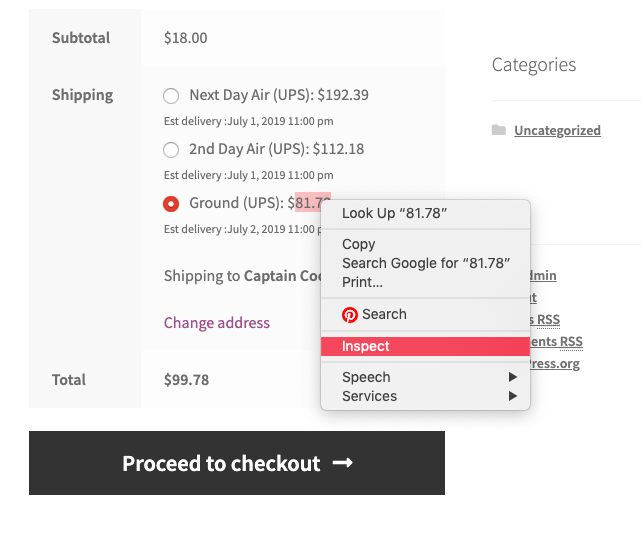The width and height of the screenshot is (641, 545).
Task: Open the Uncategorized category link
Action: pos(557,130)
